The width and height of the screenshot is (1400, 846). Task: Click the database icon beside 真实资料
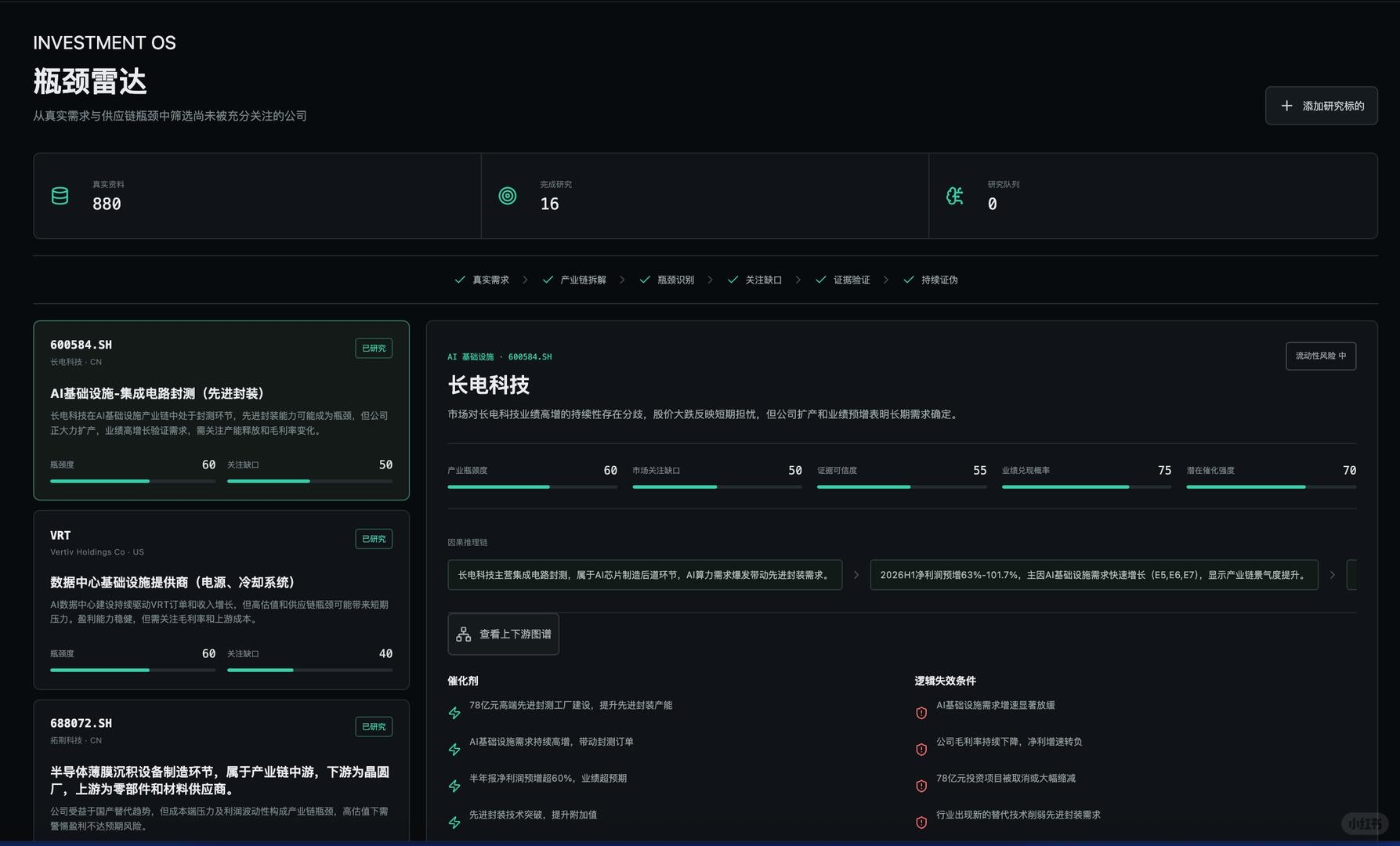coord(60,196)
